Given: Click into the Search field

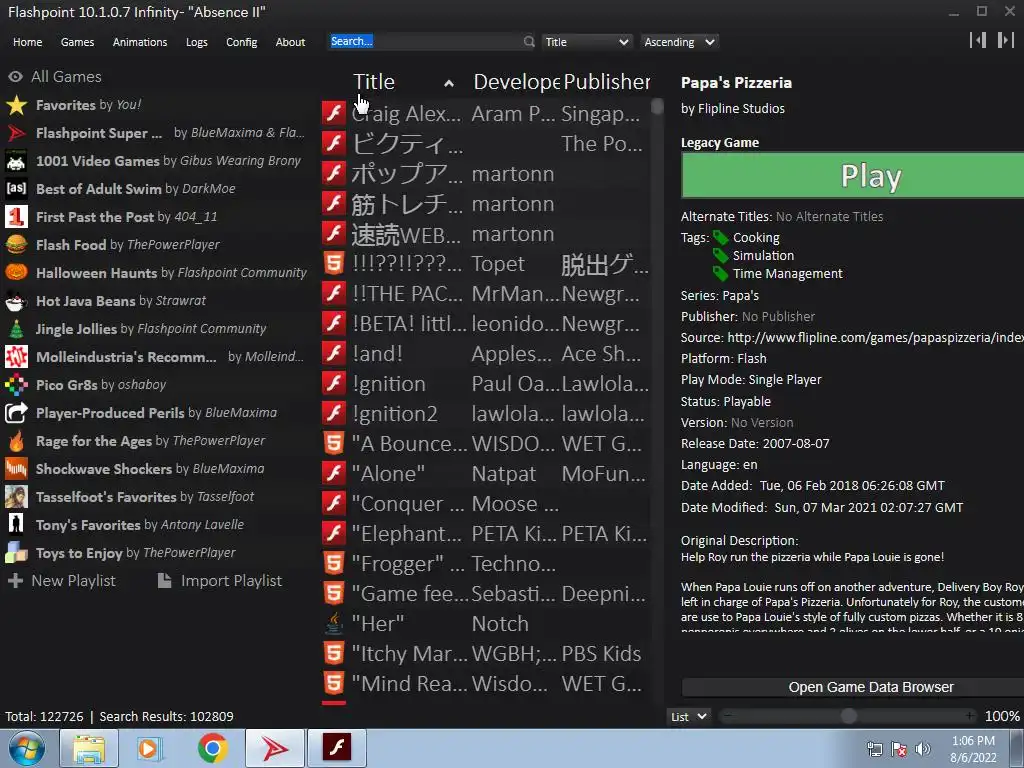Looking at the screenshot, I should [424, 42].
